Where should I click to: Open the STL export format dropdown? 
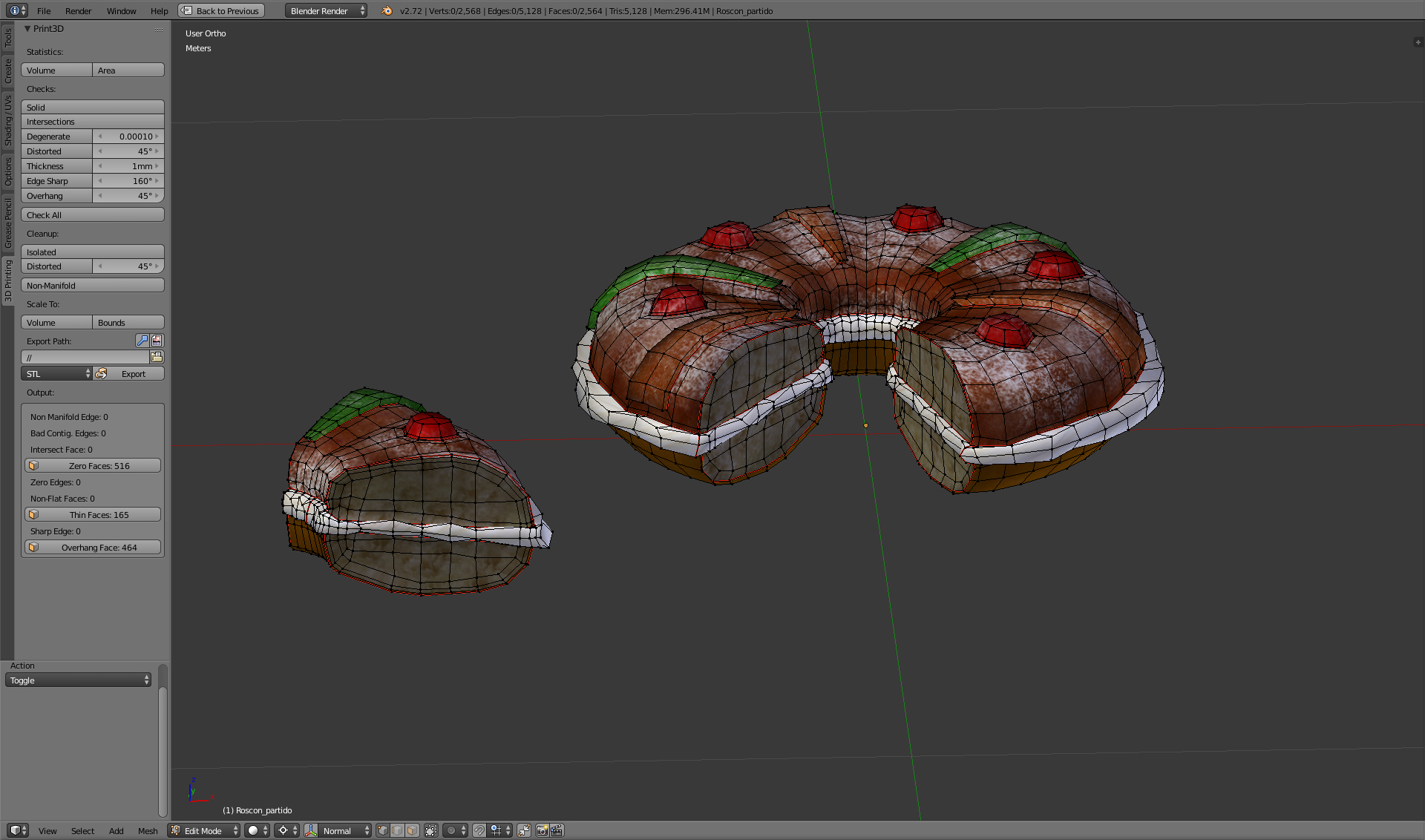[56, 373]
